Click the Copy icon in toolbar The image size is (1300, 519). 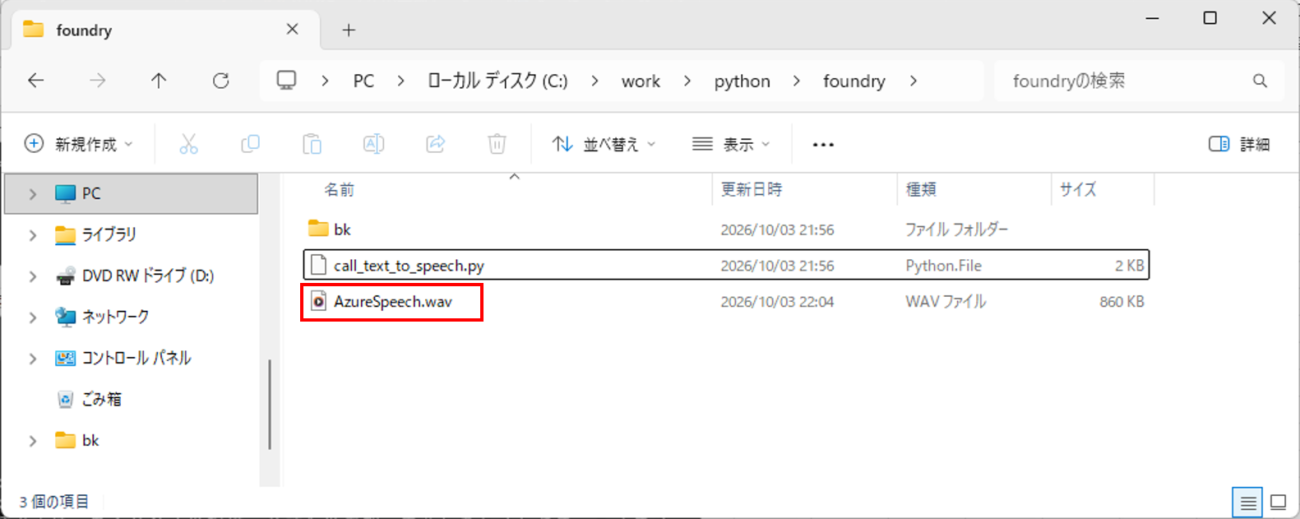click(x=250, y=144)
